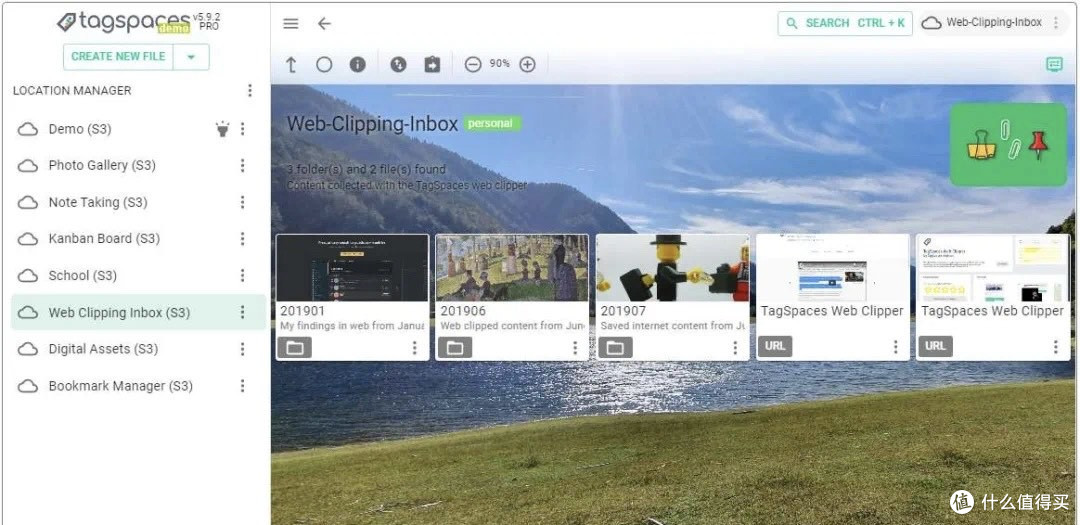Open Location Manager three-dot menu

249,90
